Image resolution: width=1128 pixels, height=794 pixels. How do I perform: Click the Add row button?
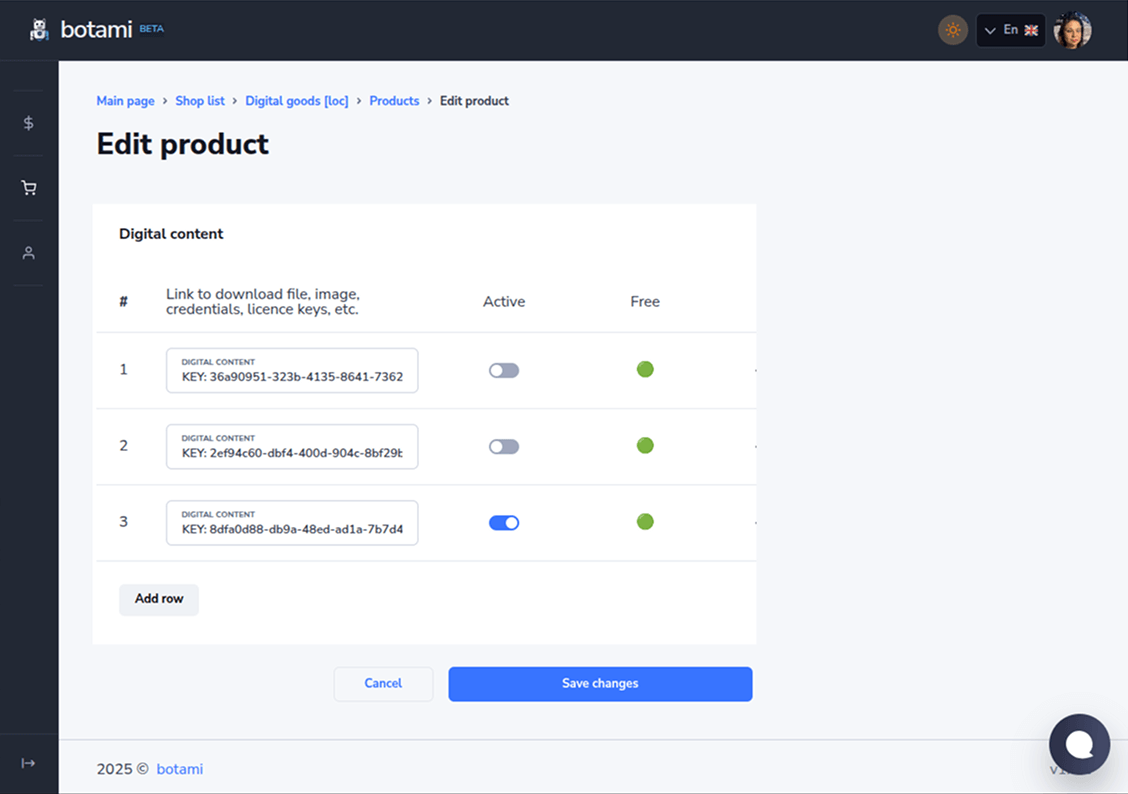158,599
